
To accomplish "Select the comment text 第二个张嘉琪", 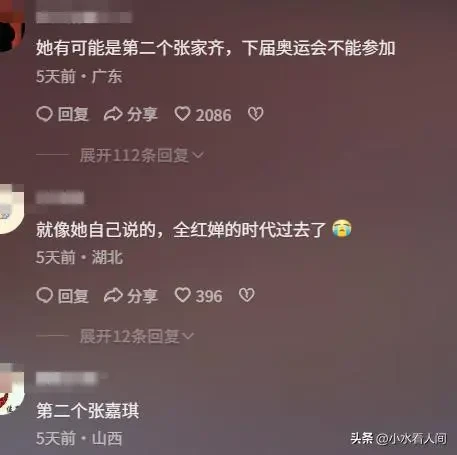I will click(x=88, y=411).
